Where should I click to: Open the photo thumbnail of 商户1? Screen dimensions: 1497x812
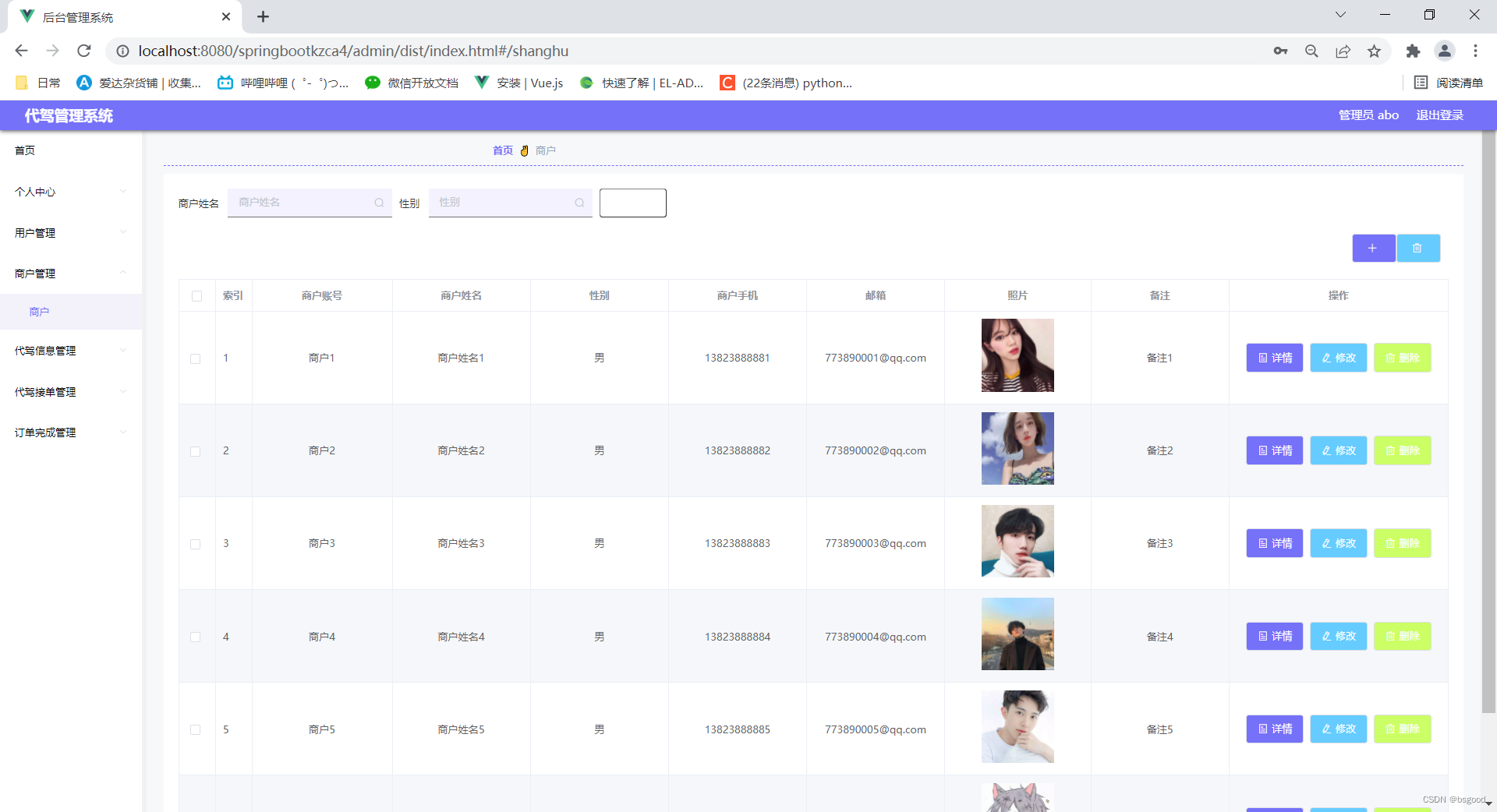1017,355
